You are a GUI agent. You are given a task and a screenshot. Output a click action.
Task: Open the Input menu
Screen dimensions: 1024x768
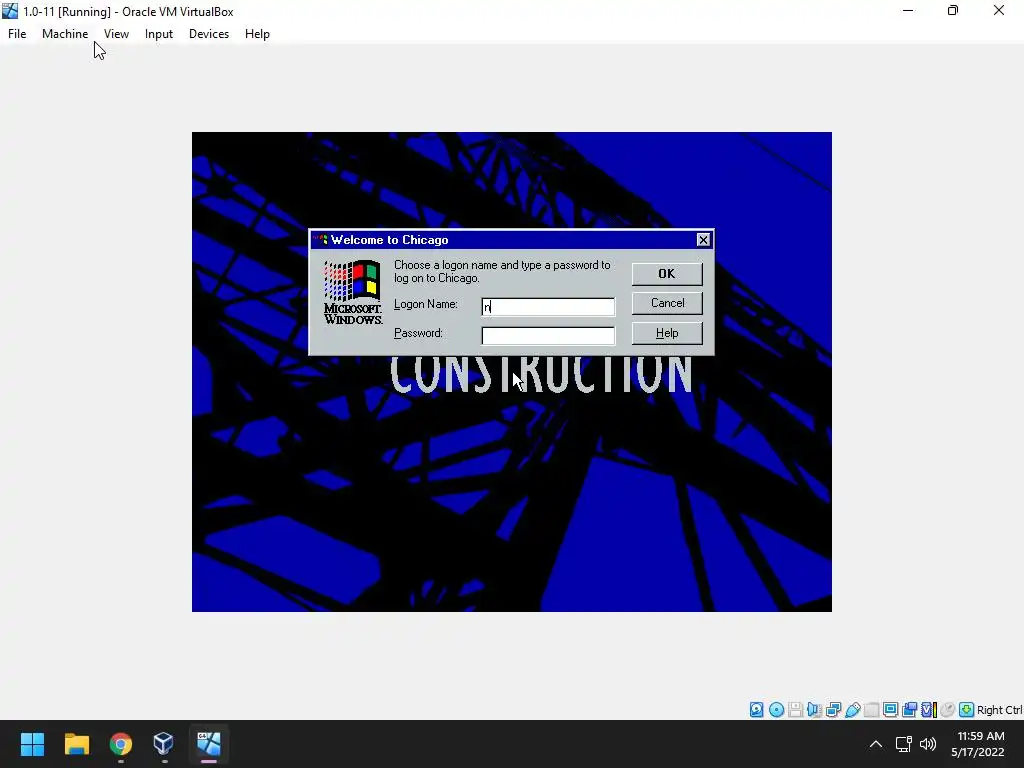(159, 34)
